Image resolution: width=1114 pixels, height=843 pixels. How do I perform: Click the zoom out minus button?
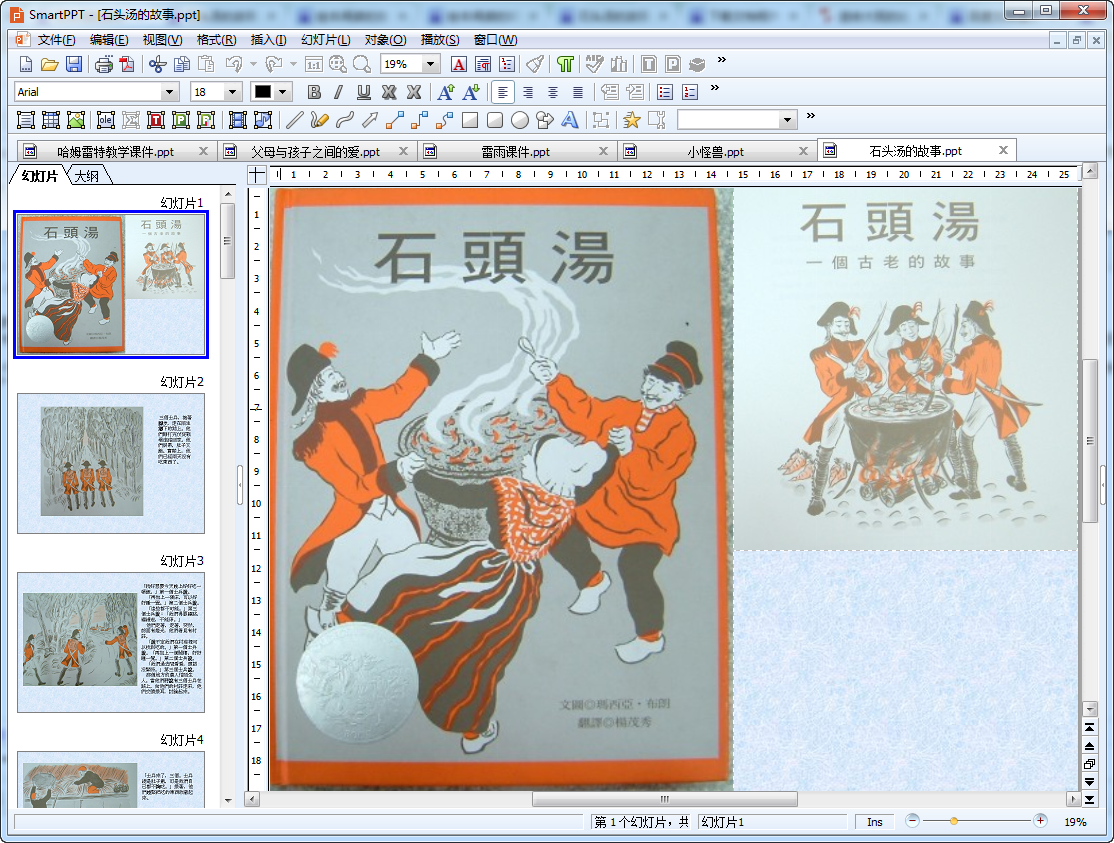tap(912, 821)
